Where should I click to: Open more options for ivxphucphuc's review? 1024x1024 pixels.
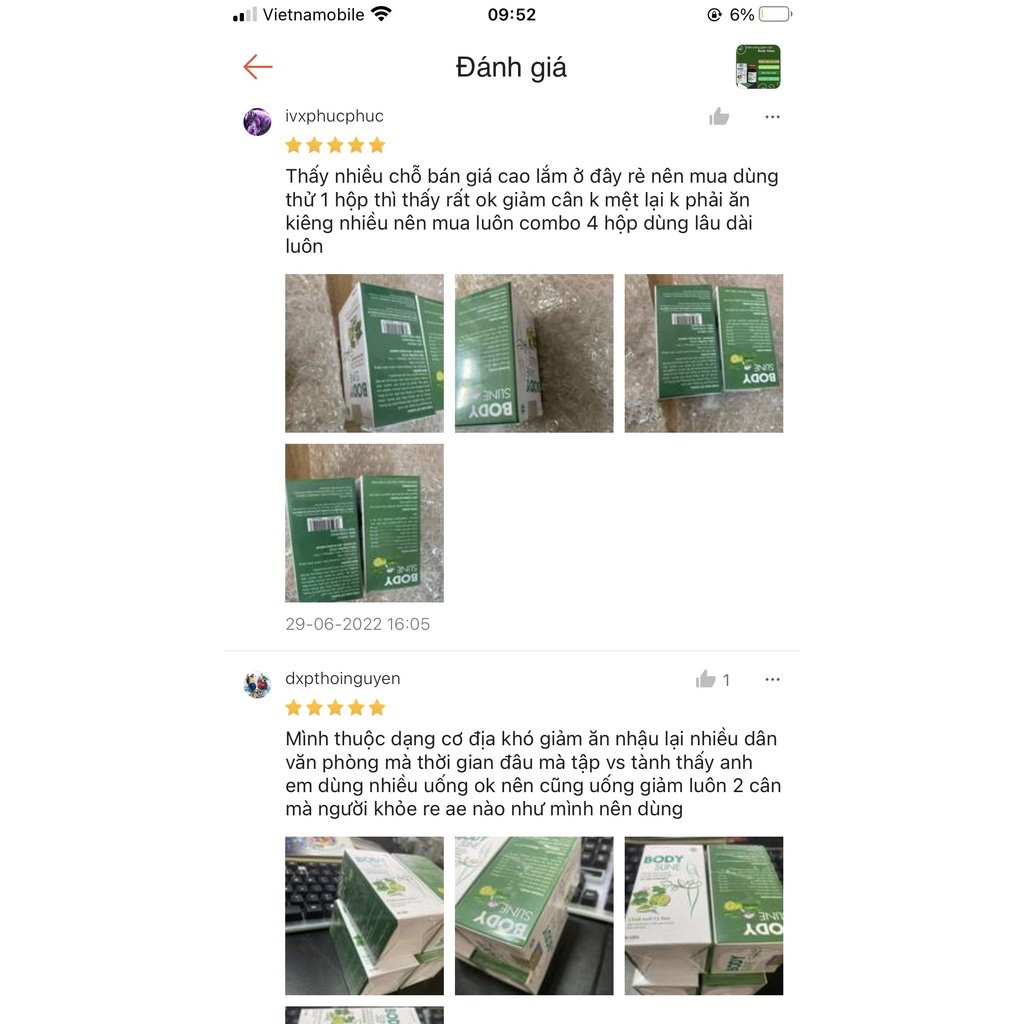pyautogui.click(x=773, y=117)
